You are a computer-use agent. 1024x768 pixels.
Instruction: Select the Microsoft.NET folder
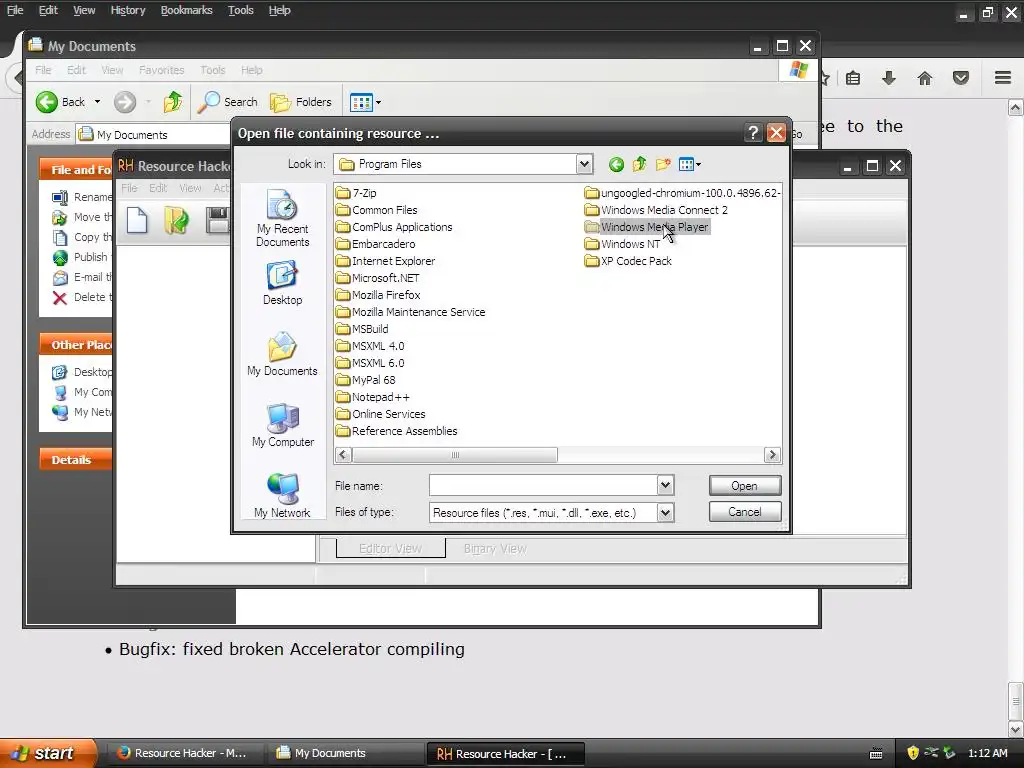pyautogui.click(x=378, y=278)
